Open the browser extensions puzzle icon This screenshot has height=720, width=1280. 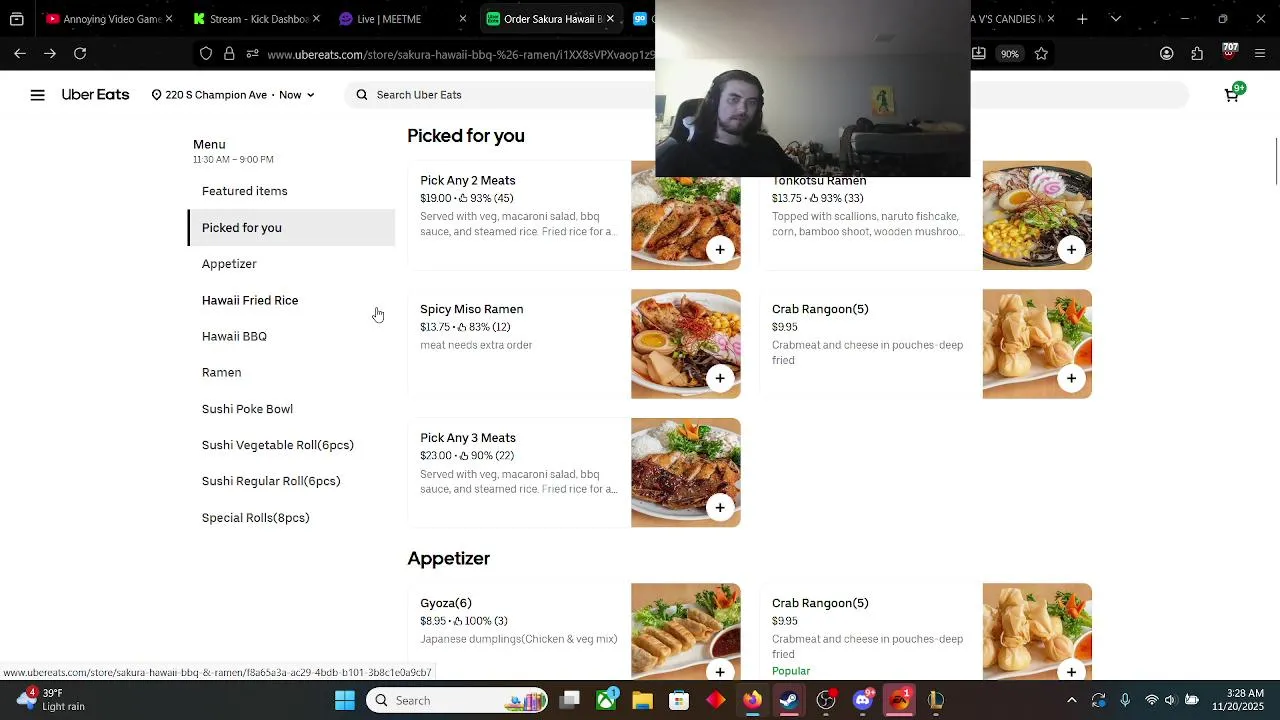coord(1197,54)
